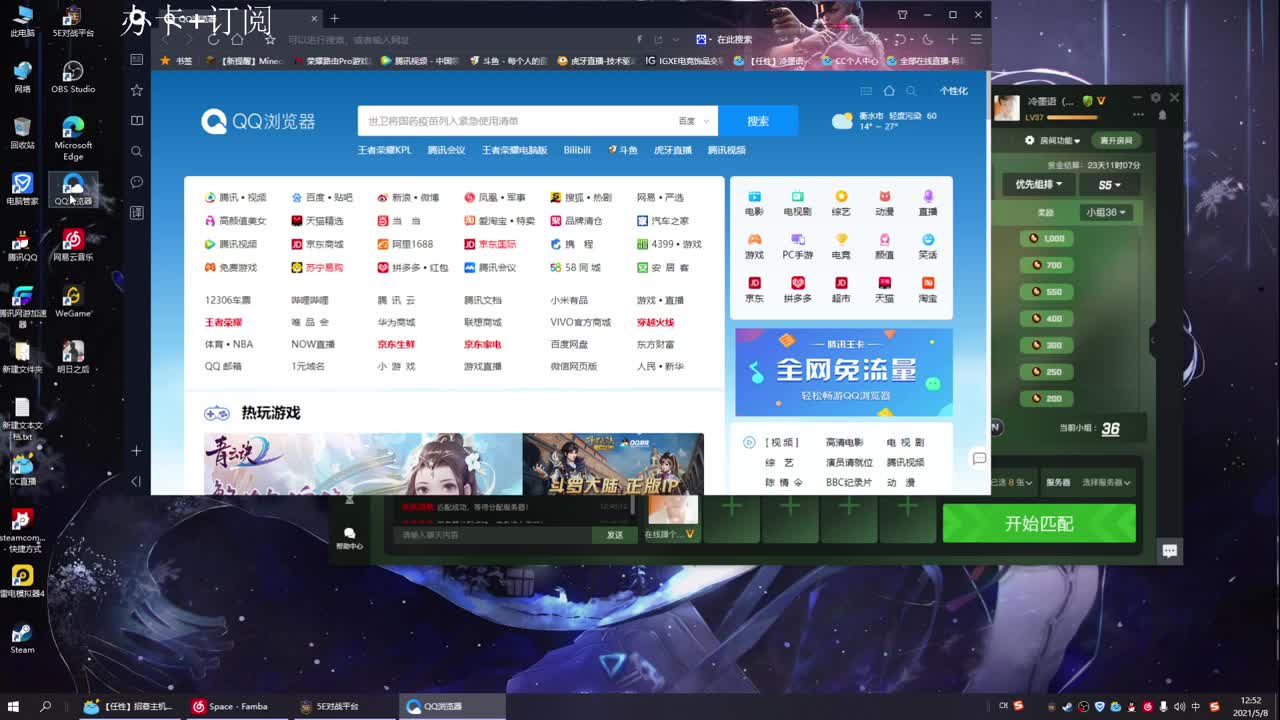
Task: Click the plus icon in browser sidebar
Action: pos(137,451)
